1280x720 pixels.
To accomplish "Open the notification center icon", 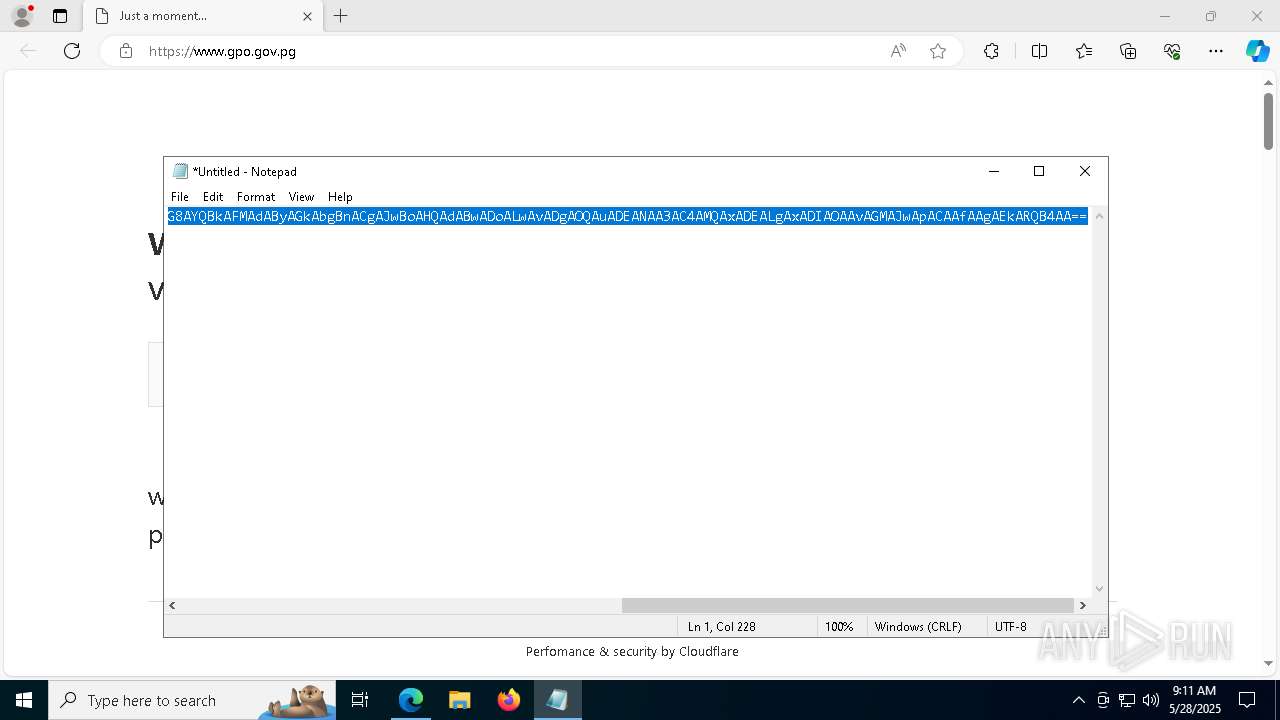I will [x=1247, y=700].
